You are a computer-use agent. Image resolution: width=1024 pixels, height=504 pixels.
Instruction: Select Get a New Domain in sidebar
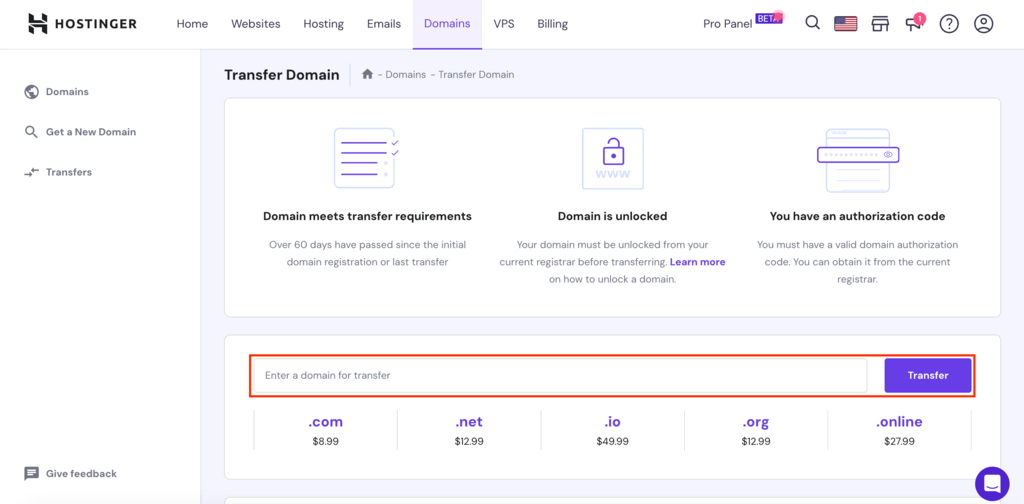coord(90,132)
